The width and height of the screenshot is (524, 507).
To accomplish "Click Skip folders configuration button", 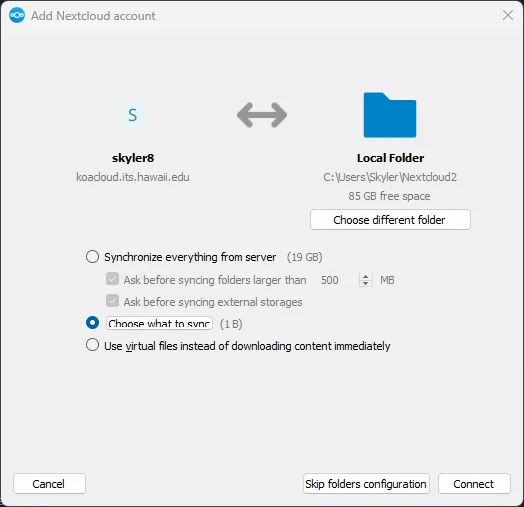I will [x=366, y=484].
